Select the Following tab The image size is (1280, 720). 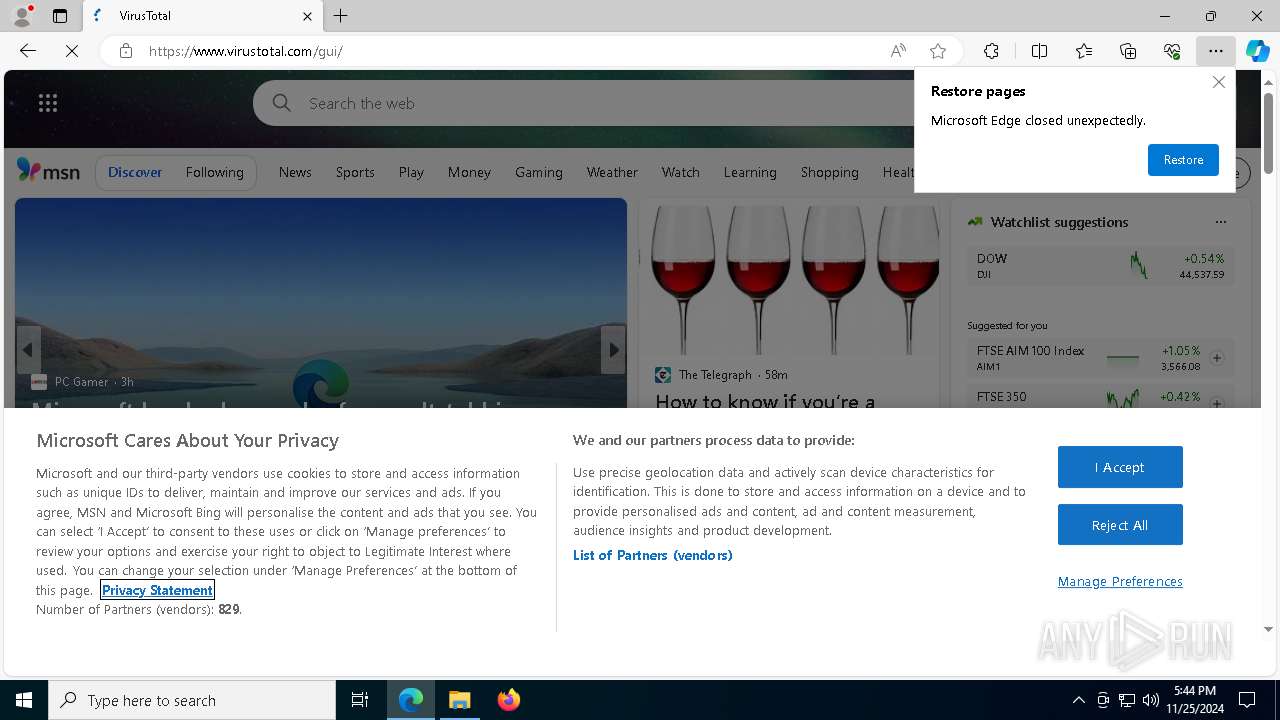214,172
